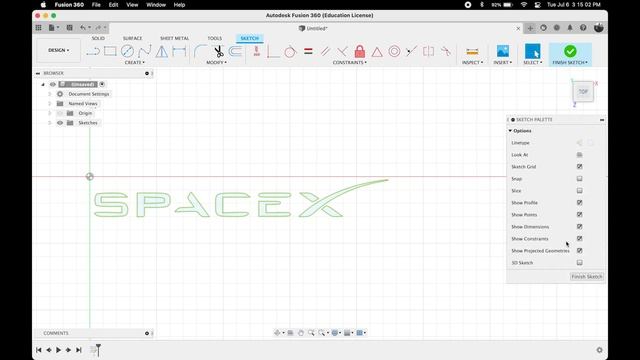
Task: Select the Rectangle sketch tool
Action: click(110, 51)
